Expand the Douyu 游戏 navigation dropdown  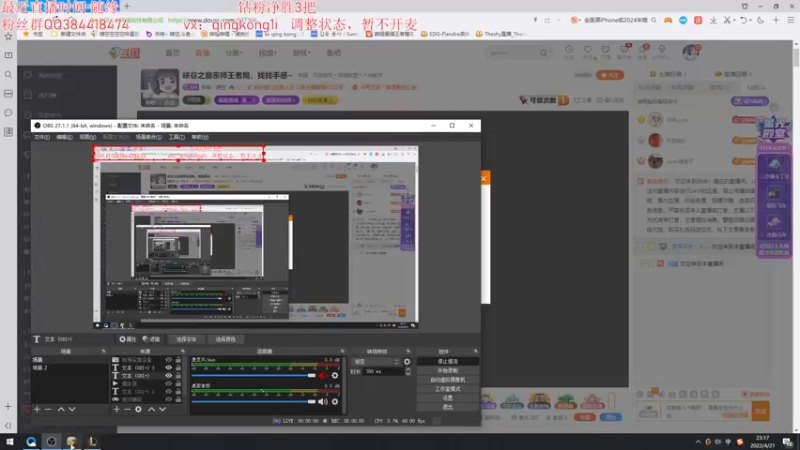[x=301, y=53]
